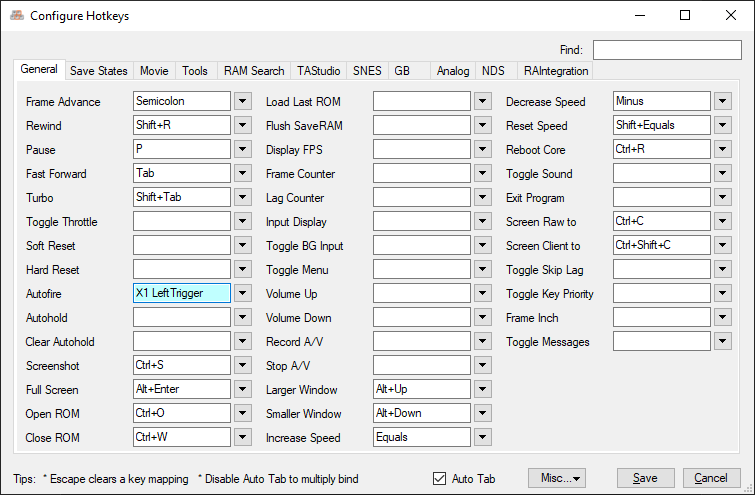Open the Save States tab

coord(98,71)
